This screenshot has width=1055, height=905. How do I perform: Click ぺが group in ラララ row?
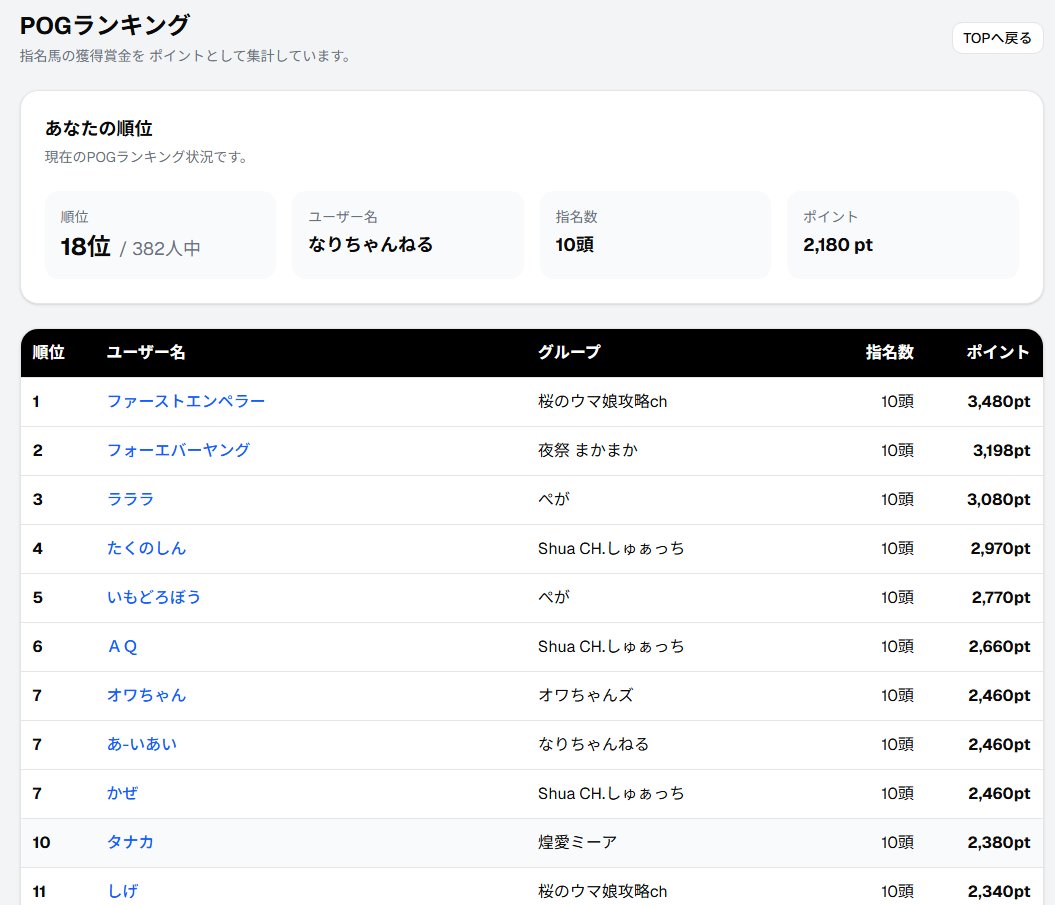pos(554,499)
